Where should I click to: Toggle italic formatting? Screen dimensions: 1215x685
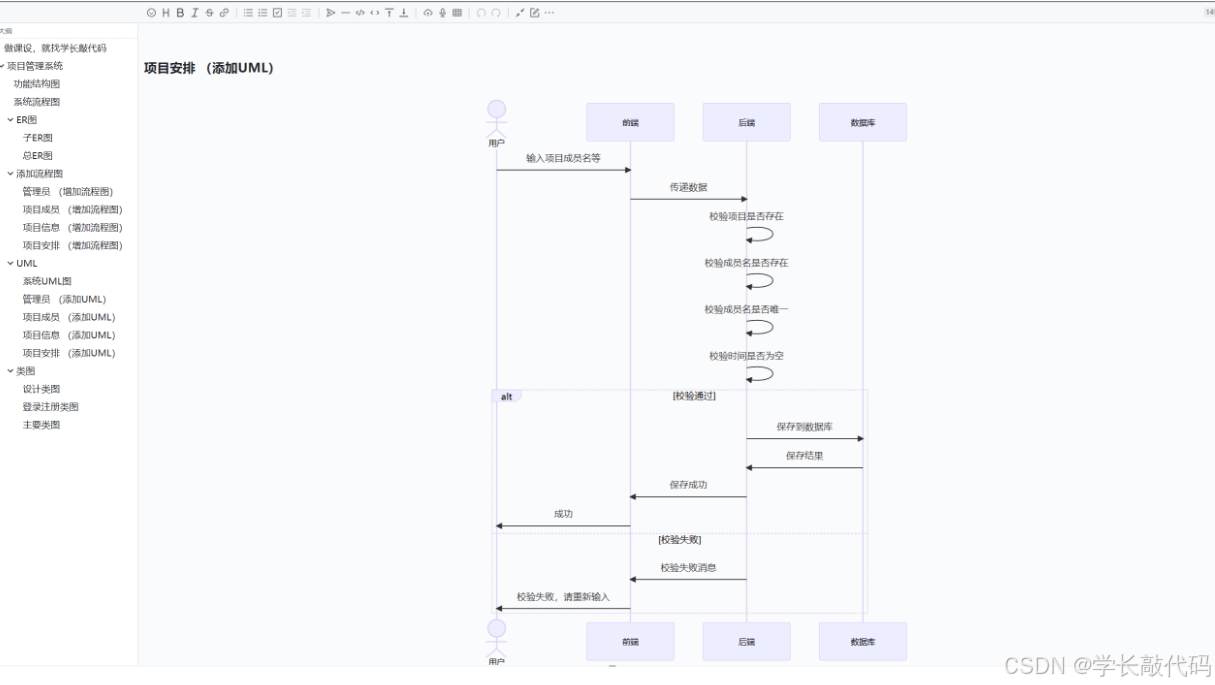(x=195, y=13)
